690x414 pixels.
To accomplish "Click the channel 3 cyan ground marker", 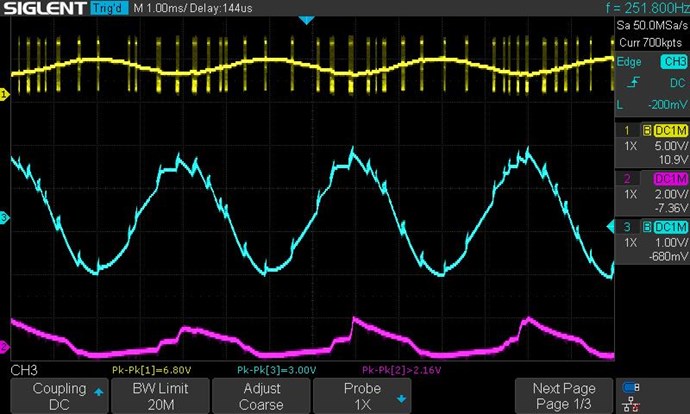I will 4,217.
